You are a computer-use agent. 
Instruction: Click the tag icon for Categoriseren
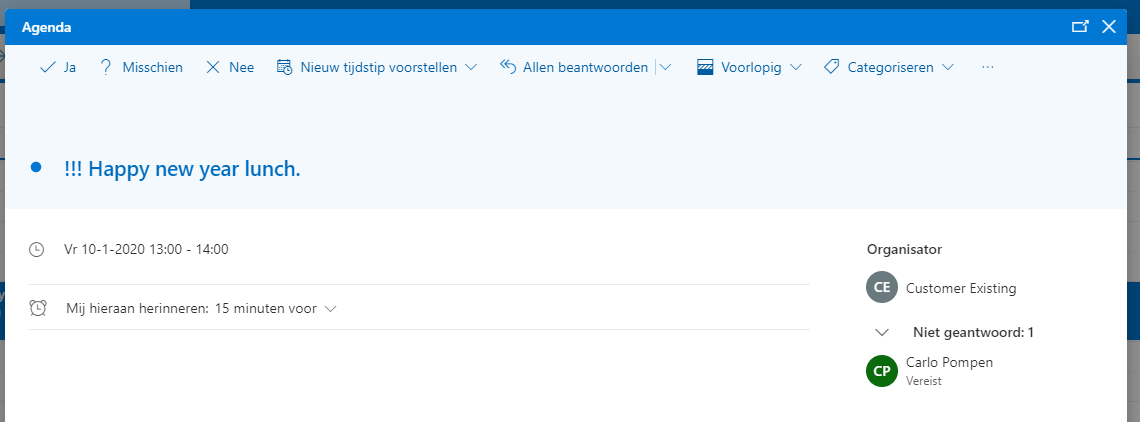click(832, 67)
